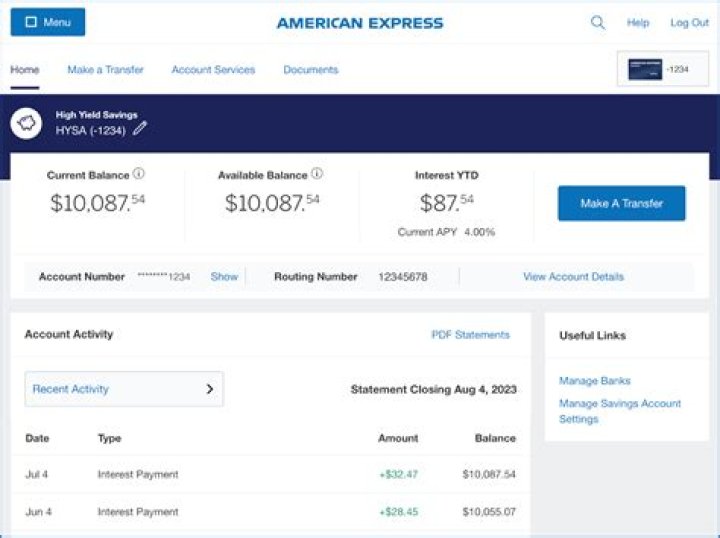
Task: Show the full account number
Action: pyautogui.click(x=224, y=277)
